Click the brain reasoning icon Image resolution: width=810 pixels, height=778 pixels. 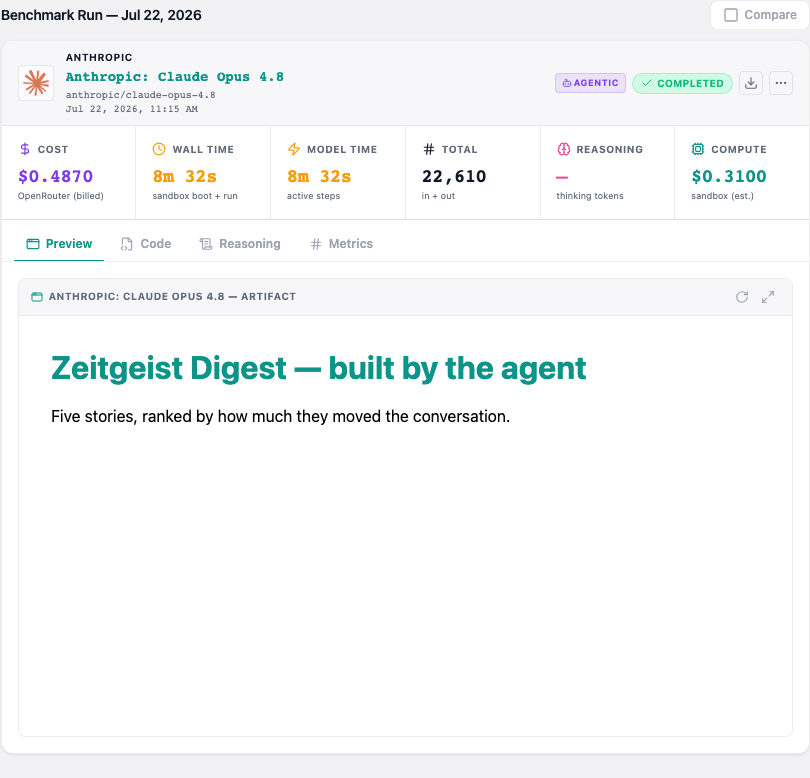[x=564, y=149]
